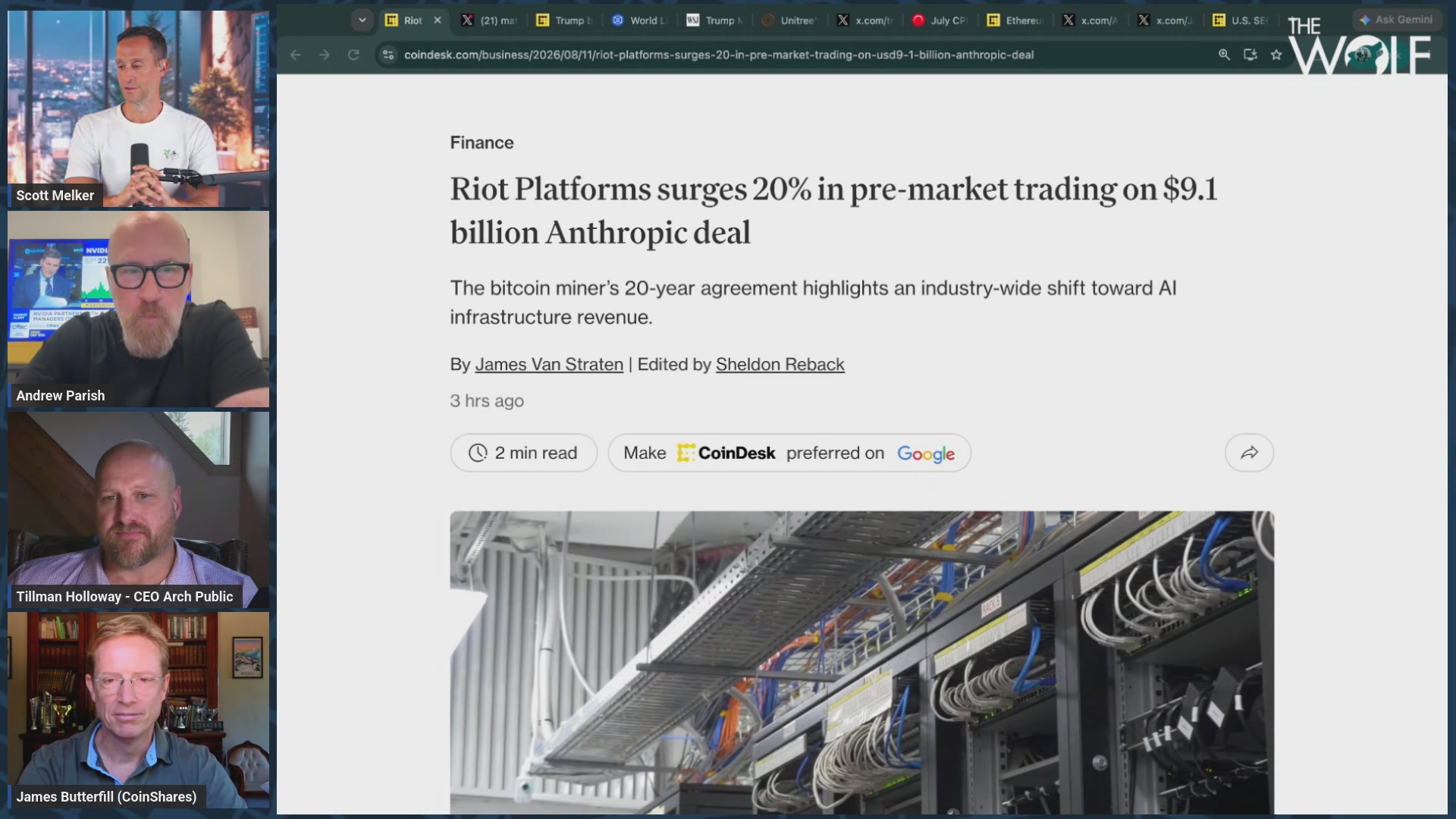Click the coindesk.com address bar URL
Viewport: 1456px width, 819px height.
718,55
